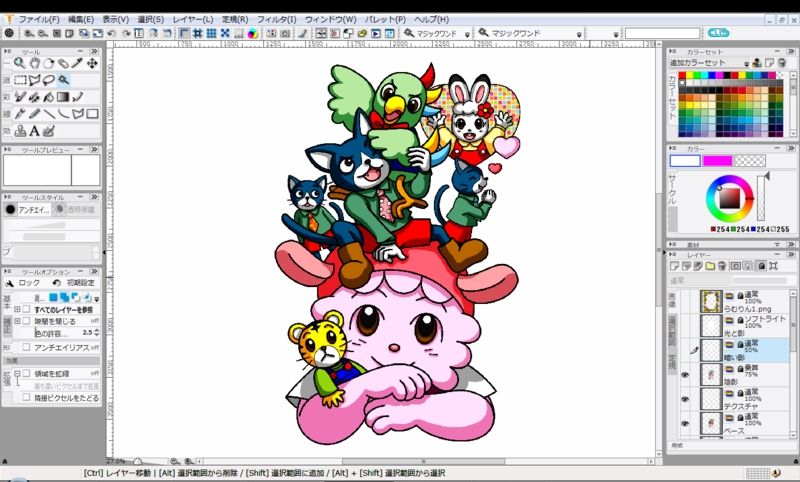
Task: Hide the ベース layer via eye icon
Action: [685, 423]
